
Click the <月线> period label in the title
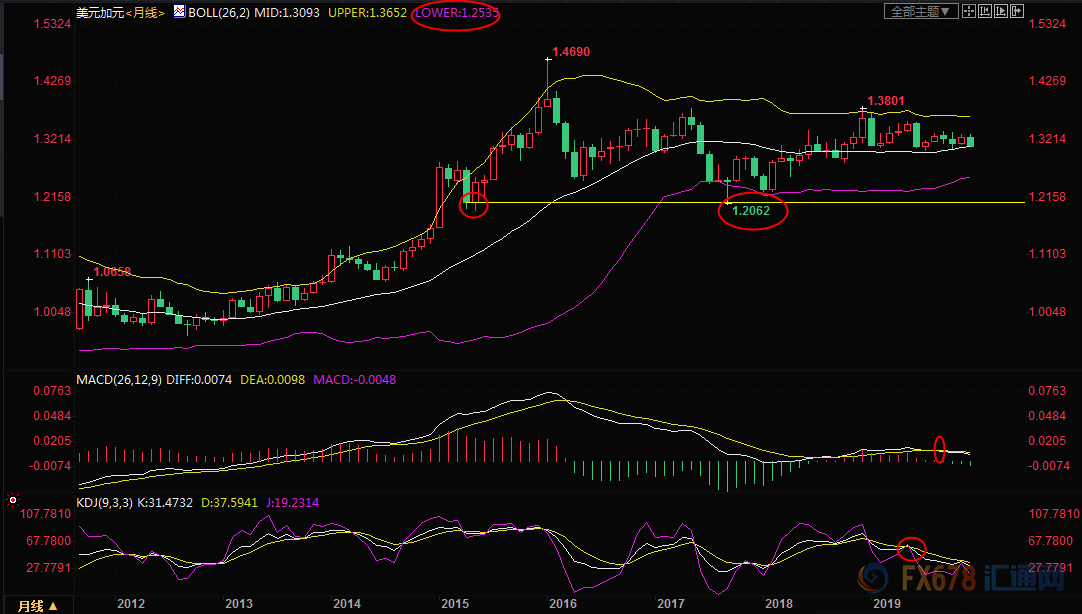(143, 13)
